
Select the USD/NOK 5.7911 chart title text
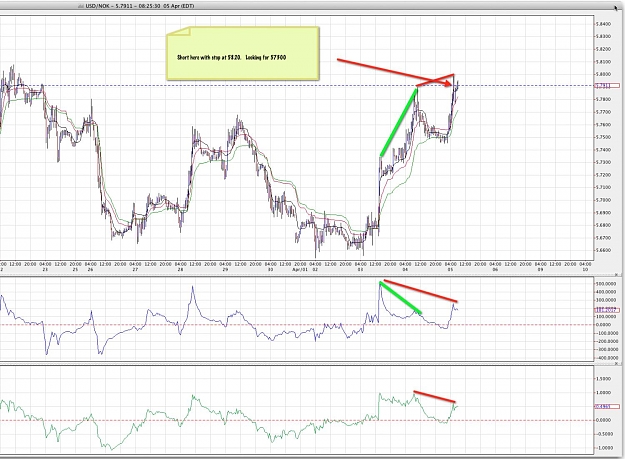[140, 6]
